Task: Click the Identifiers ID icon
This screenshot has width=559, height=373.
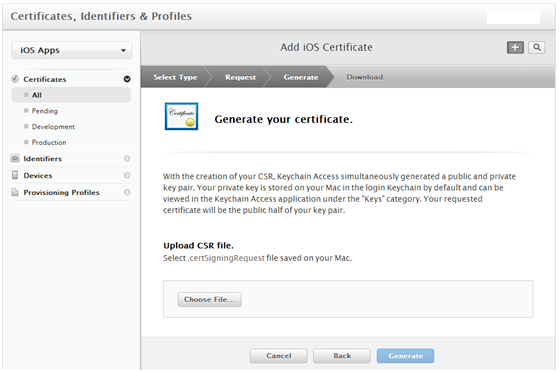Action: [x=15, y=158]
